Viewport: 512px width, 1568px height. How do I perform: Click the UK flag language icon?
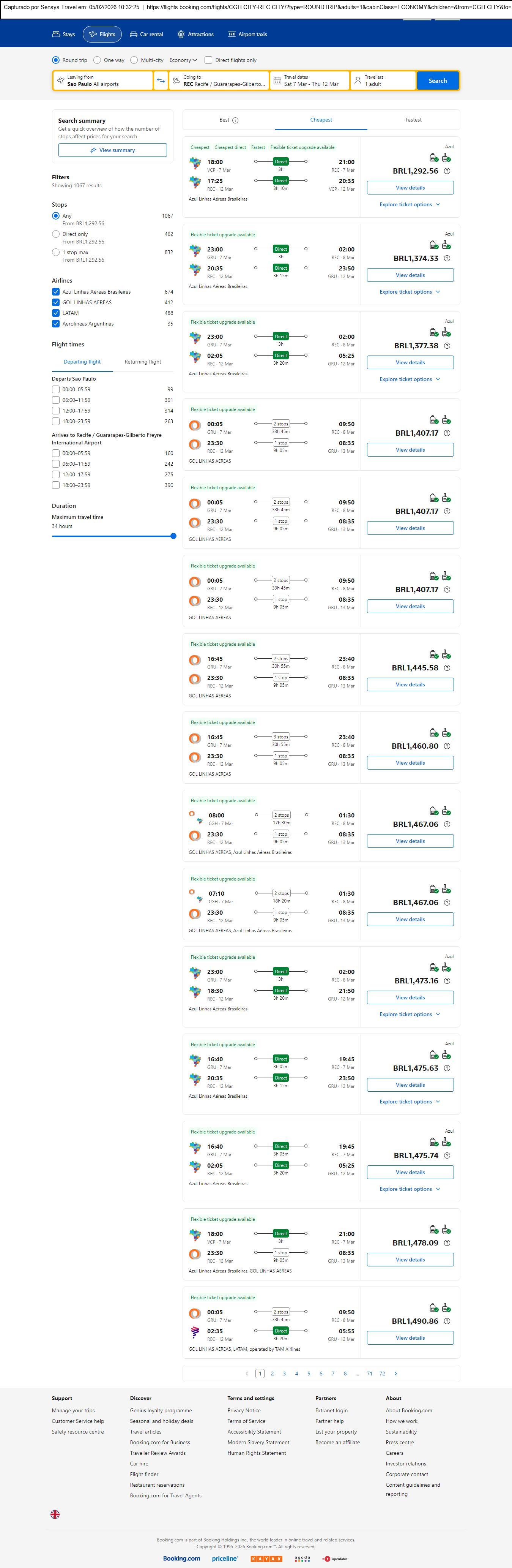click(55, 1514)
